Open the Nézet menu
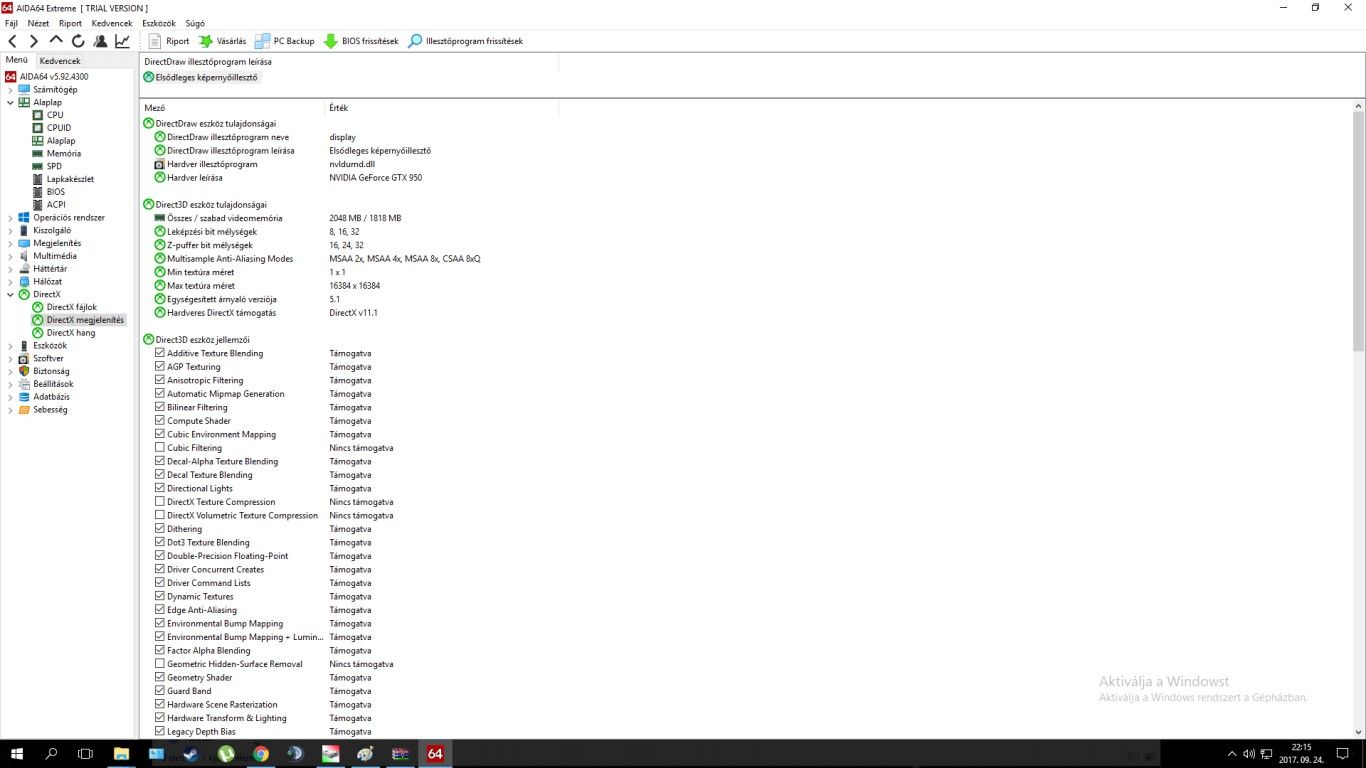1366x768 pixels. [x=38, y=23]
